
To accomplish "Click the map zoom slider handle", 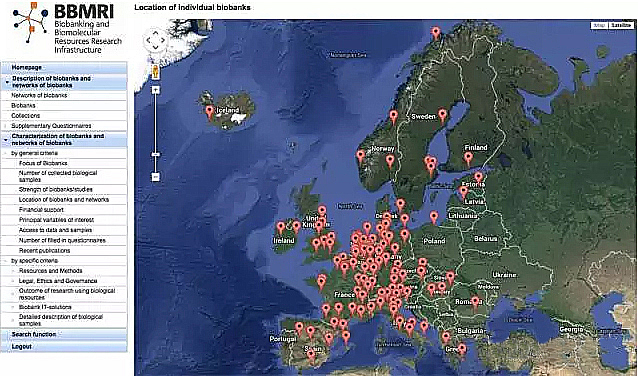I will point(155,155).
